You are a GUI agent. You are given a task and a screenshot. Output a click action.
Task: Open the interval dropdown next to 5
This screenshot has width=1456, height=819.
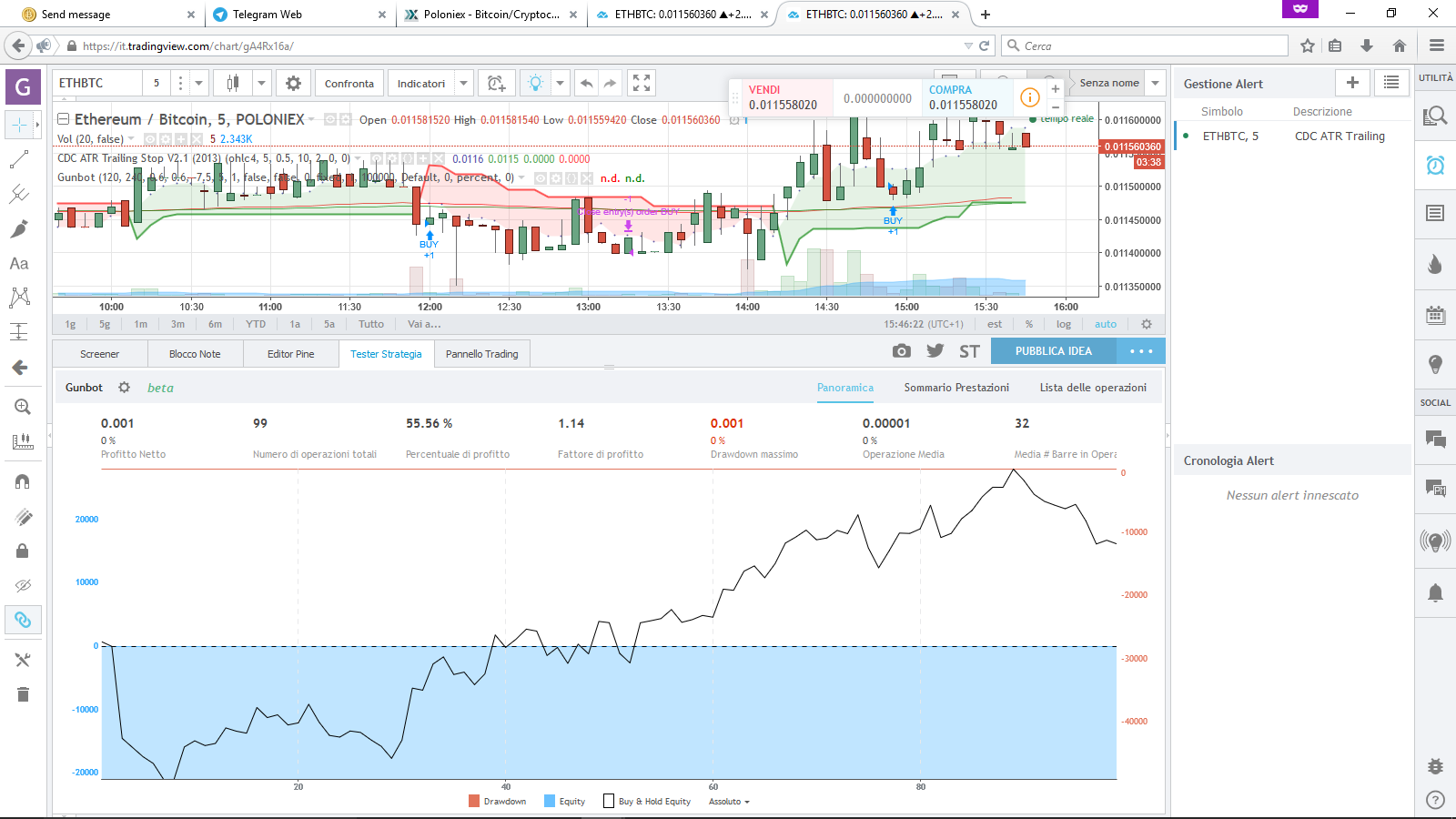pos(198,83)
